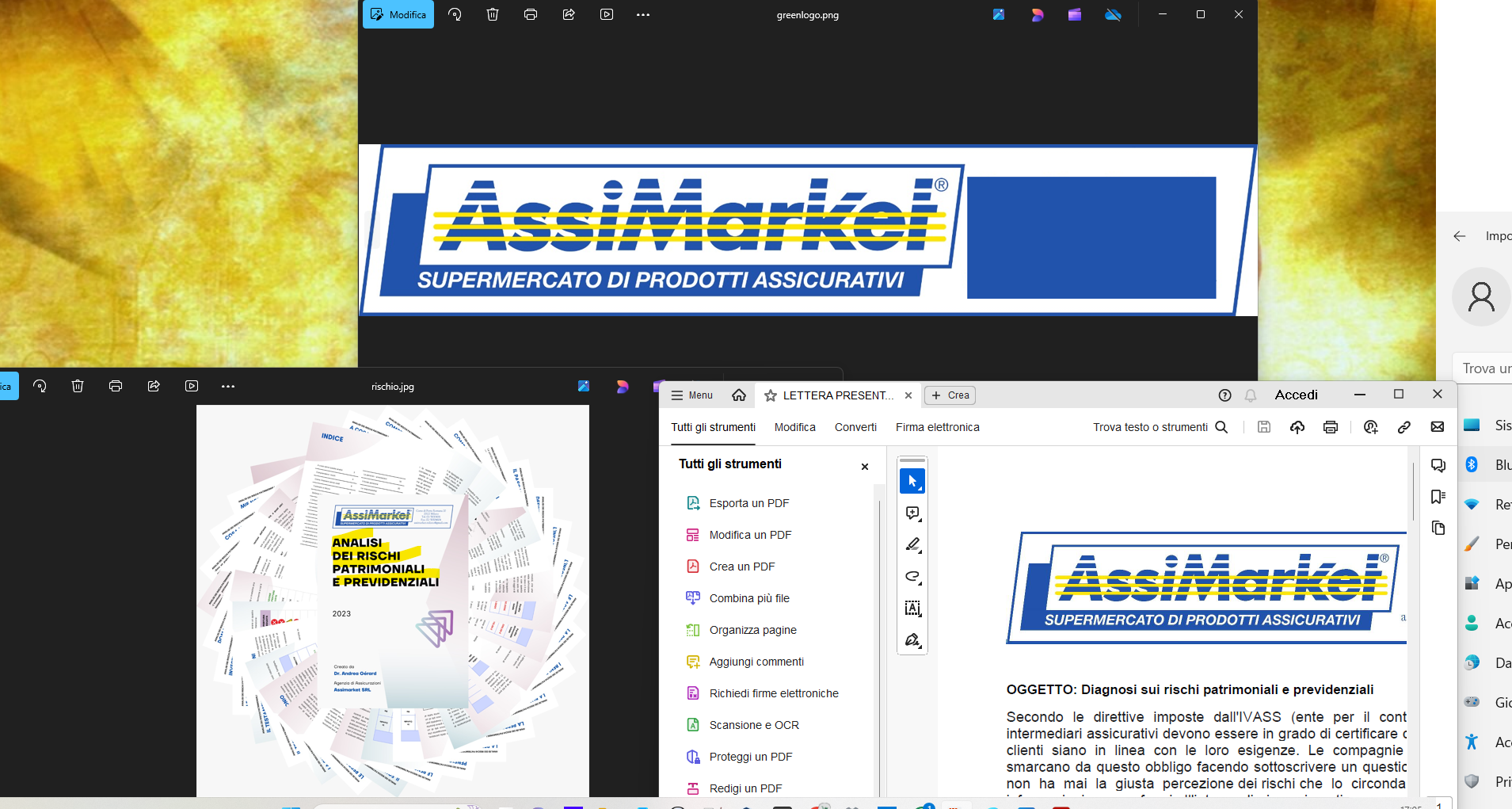Send PDF by email icon
The width and height of the screenshot is (1512, 809).
(1438, 427)
